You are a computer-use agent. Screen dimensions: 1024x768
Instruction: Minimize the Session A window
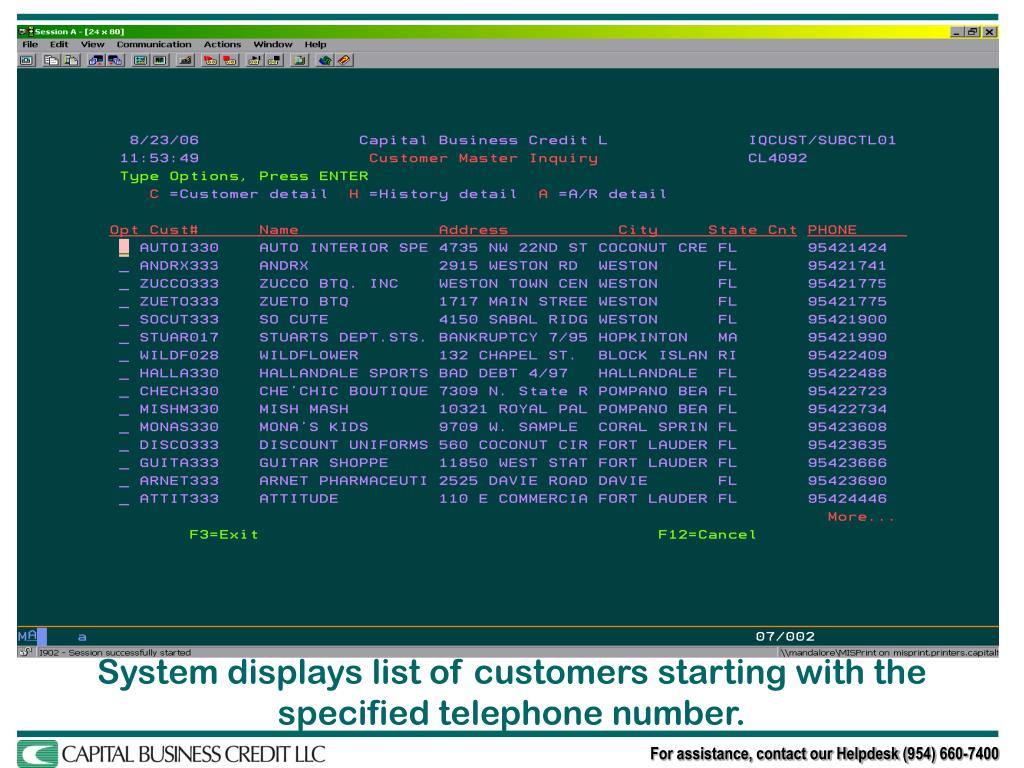(x=957, y=31)
